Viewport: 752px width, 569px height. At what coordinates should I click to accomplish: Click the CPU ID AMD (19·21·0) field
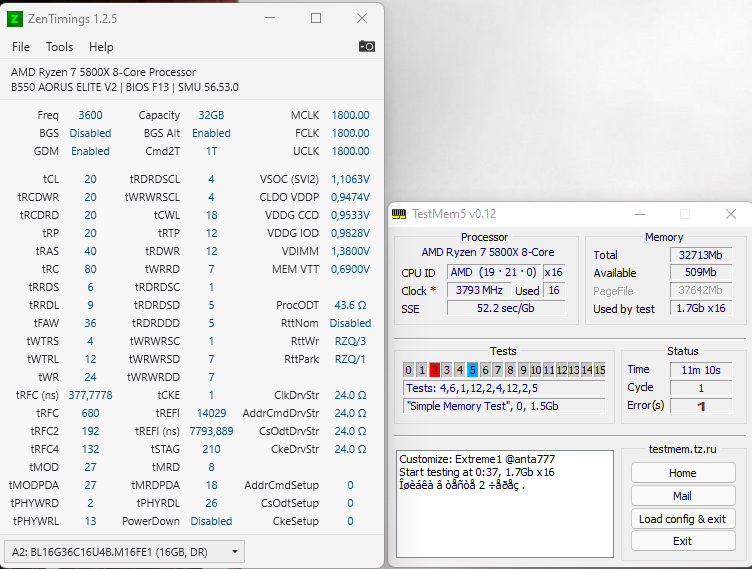[494, 273]
